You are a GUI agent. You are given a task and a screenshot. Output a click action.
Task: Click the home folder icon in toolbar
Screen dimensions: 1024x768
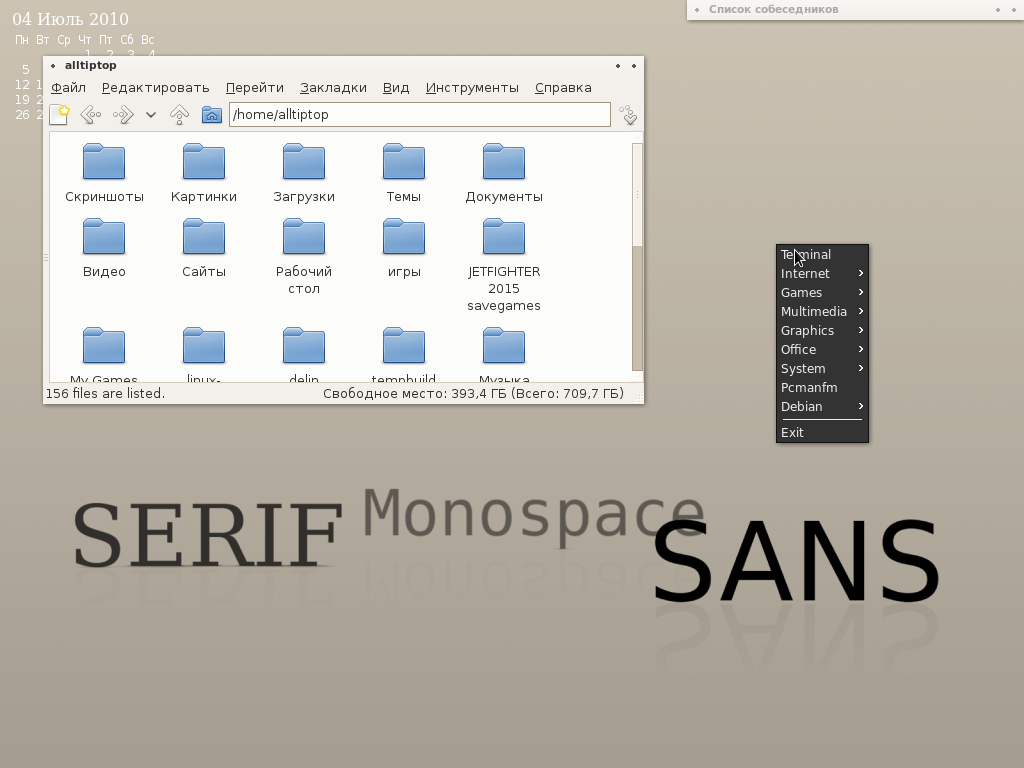click(x=212, y=115)
